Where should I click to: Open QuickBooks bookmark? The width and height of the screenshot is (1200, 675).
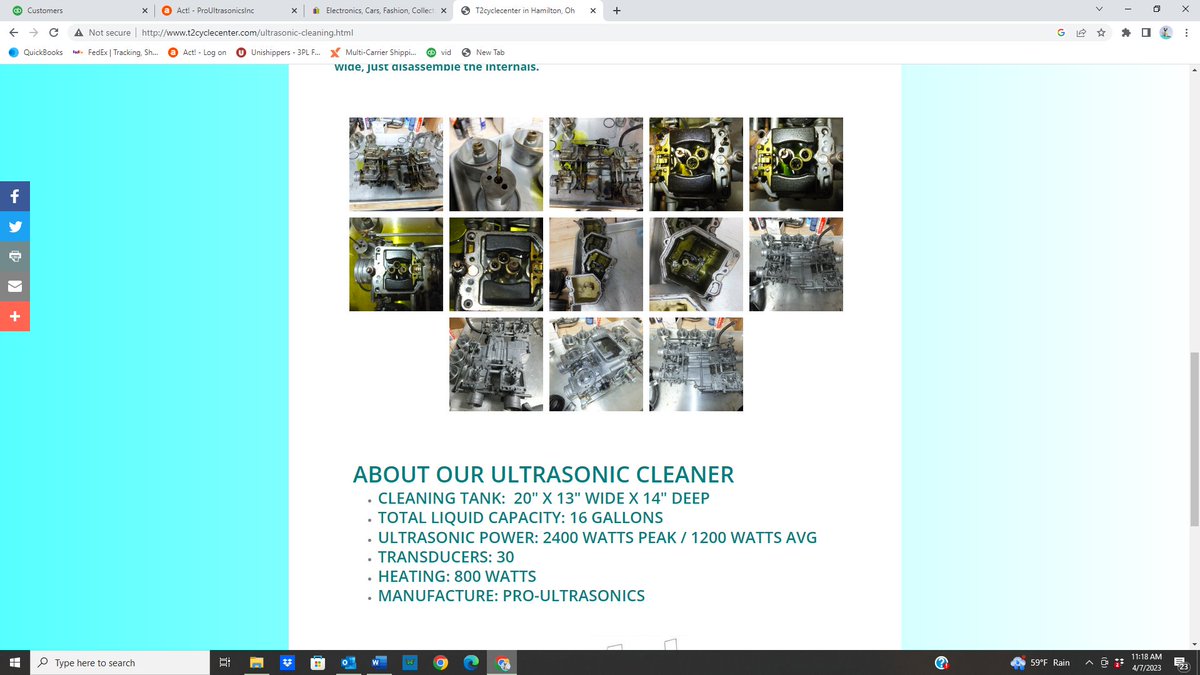click(37, 52)
